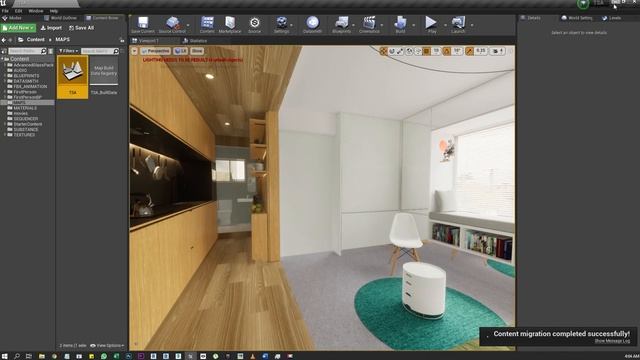Image resolution: width=640 pixels, height=360 pixels.
Task: Click the Play toolbar icon
Action: [431, 24]
